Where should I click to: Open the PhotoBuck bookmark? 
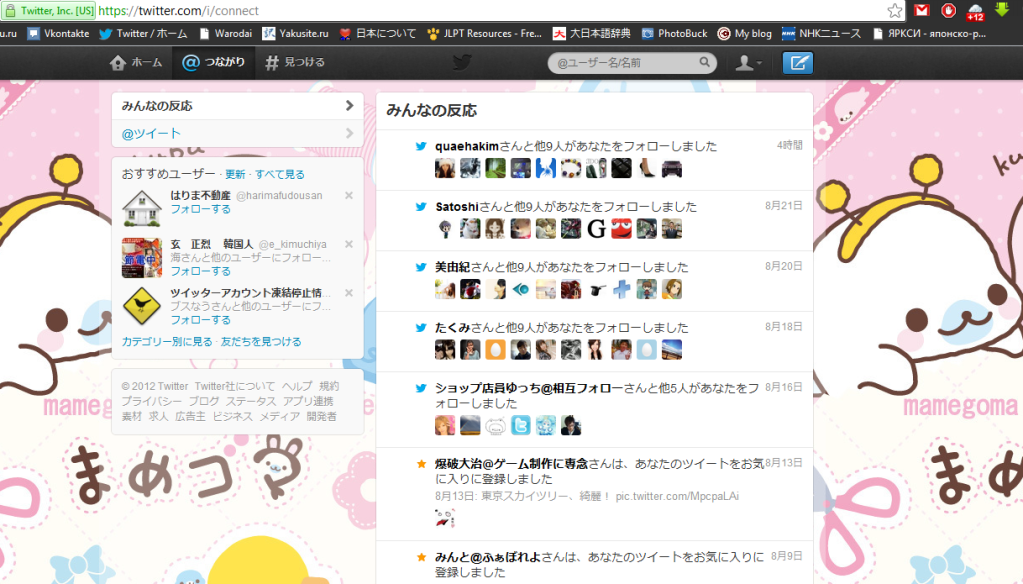[675, 33]
